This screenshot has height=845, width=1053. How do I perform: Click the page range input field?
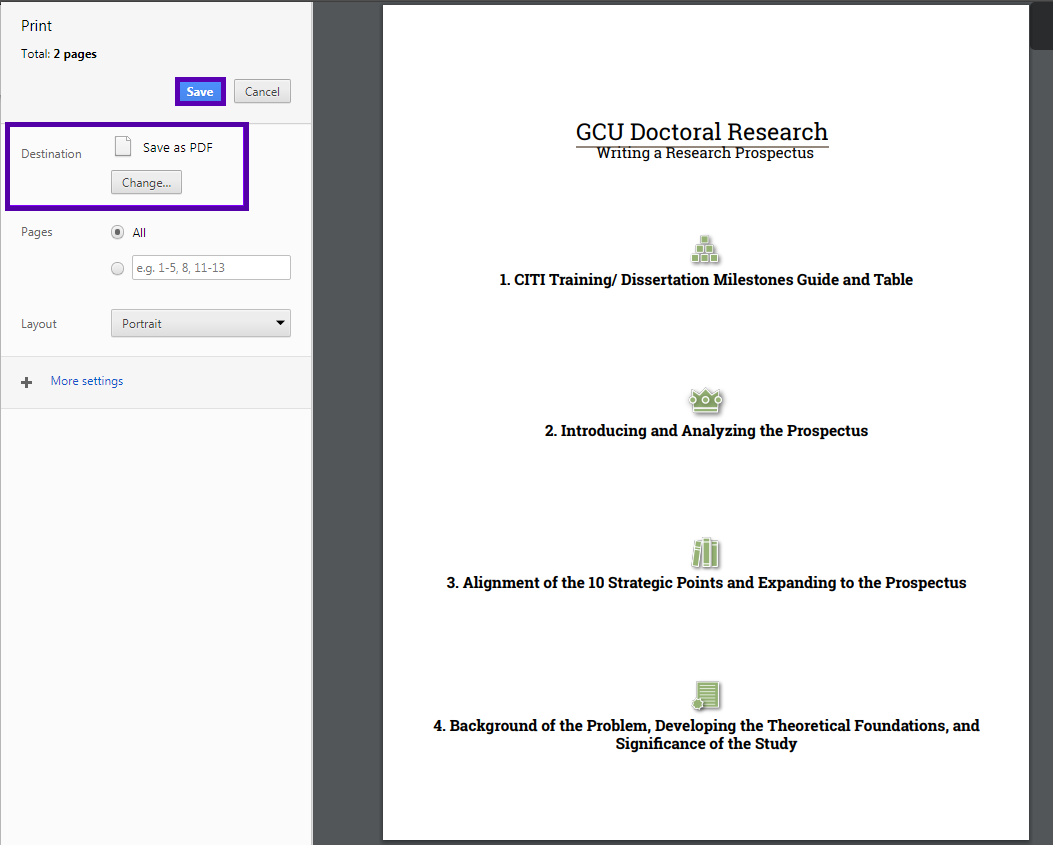212,267
